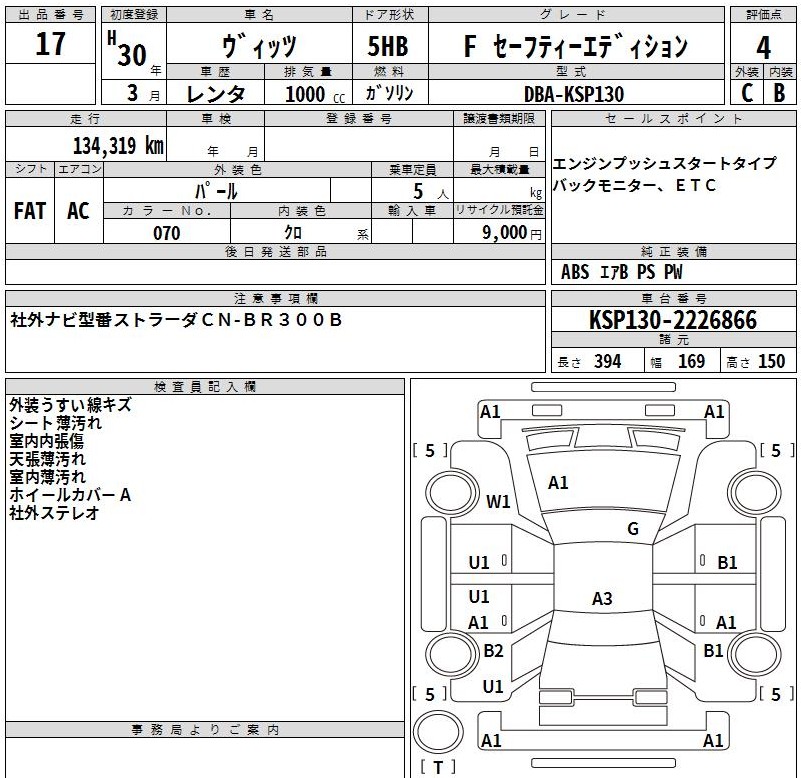The height and width of the screenshot is (778, 801).
Task: Click inspector note シート薄汚れ
Action: click(x=56, y=423)
